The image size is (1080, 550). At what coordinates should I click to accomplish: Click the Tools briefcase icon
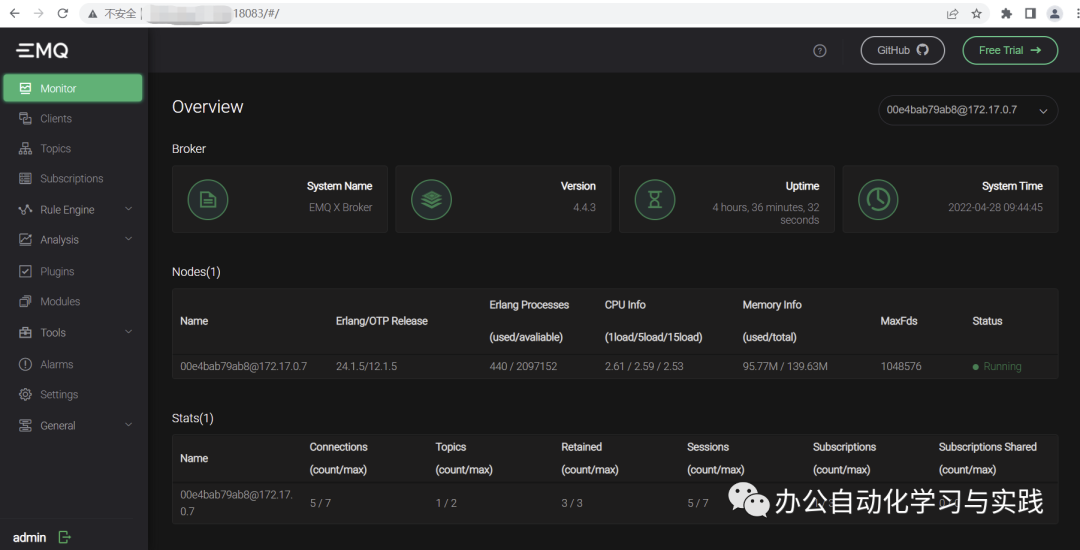[x=25, y=332]
